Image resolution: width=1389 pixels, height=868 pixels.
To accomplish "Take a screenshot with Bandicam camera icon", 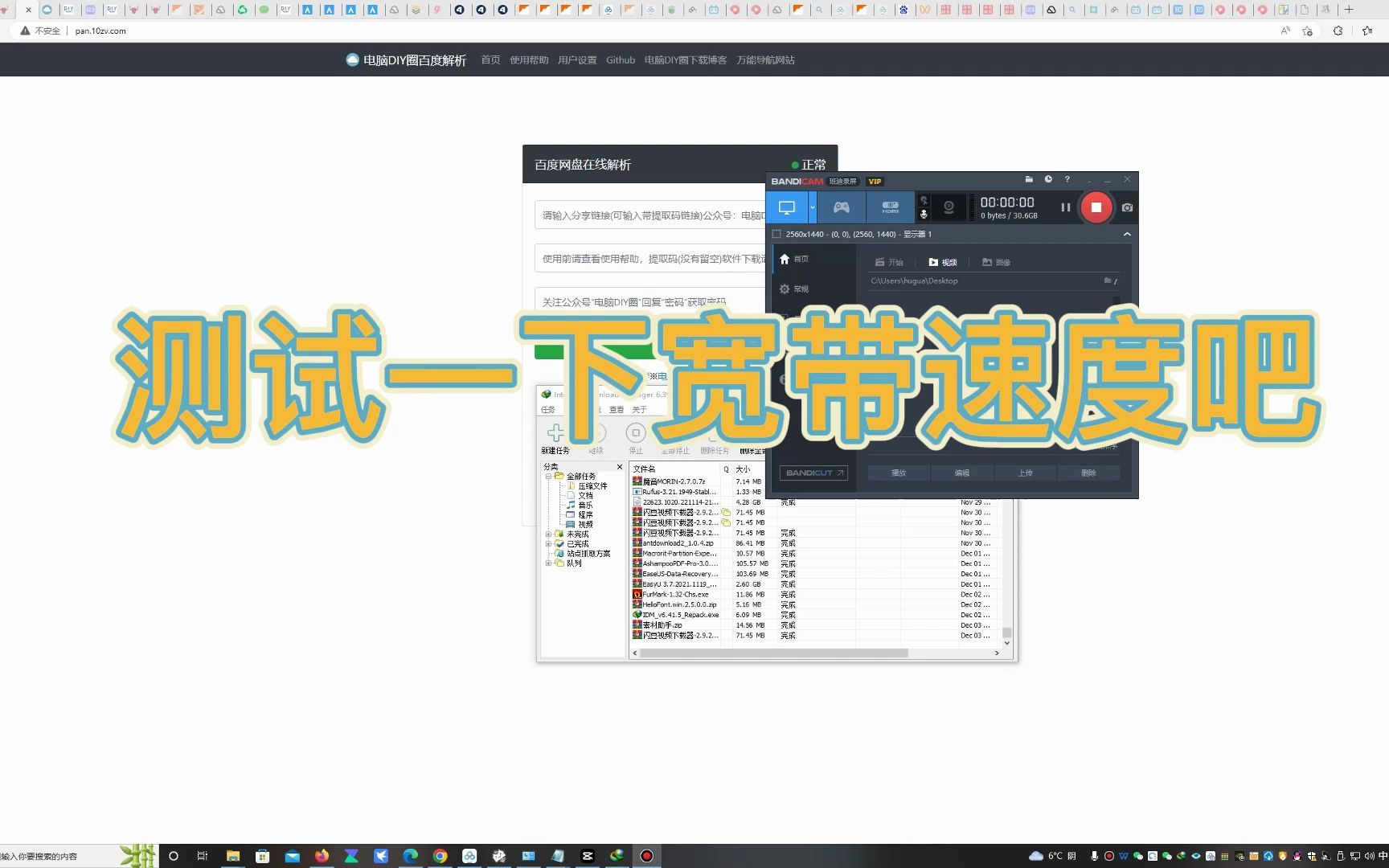I will point(1128,207).
